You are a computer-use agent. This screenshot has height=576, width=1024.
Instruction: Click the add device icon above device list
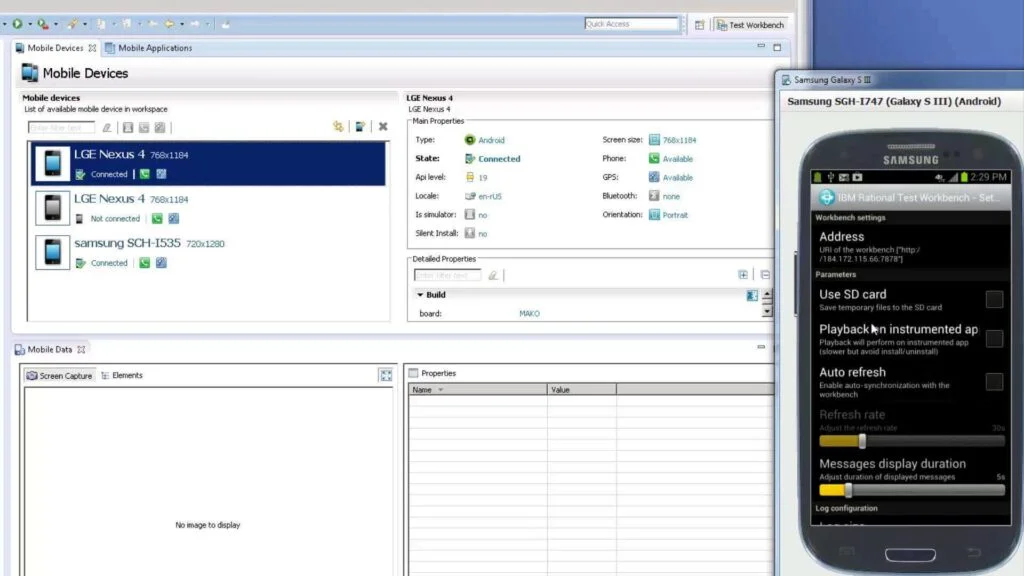click(360, 126)
